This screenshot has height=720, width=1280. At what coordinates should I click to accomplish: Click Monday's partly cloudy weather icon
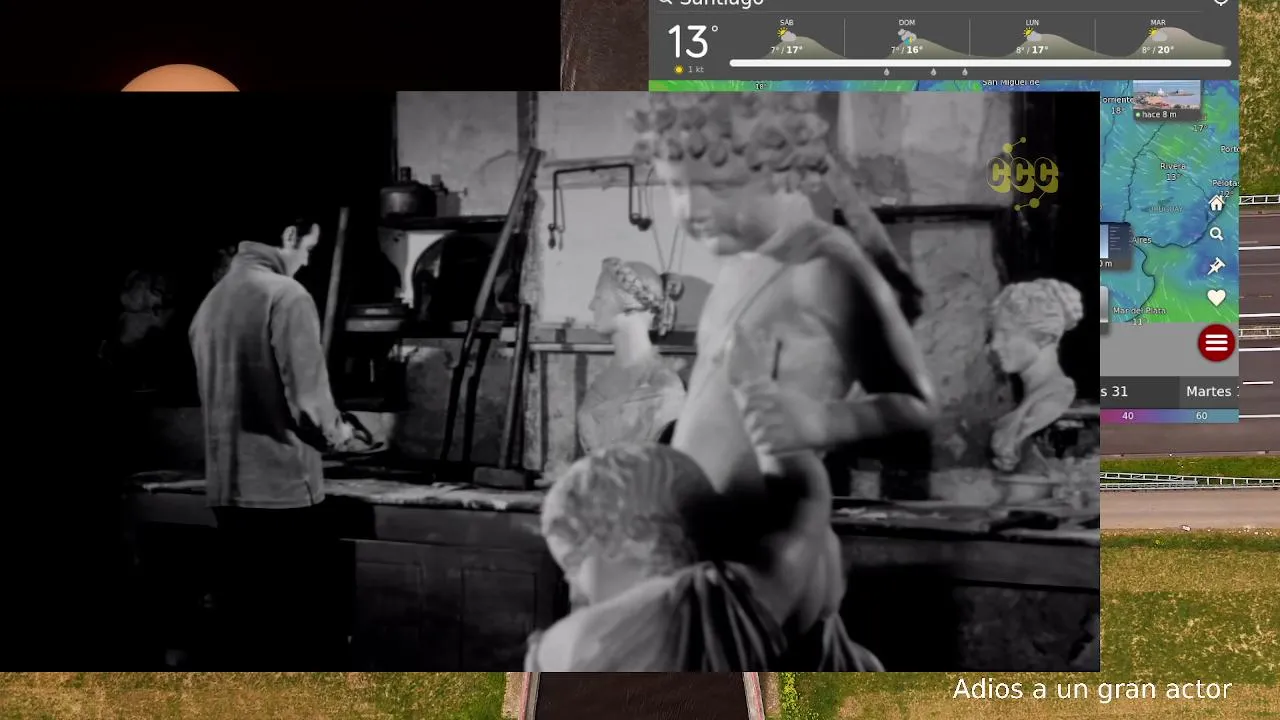tap(1032, 35)
